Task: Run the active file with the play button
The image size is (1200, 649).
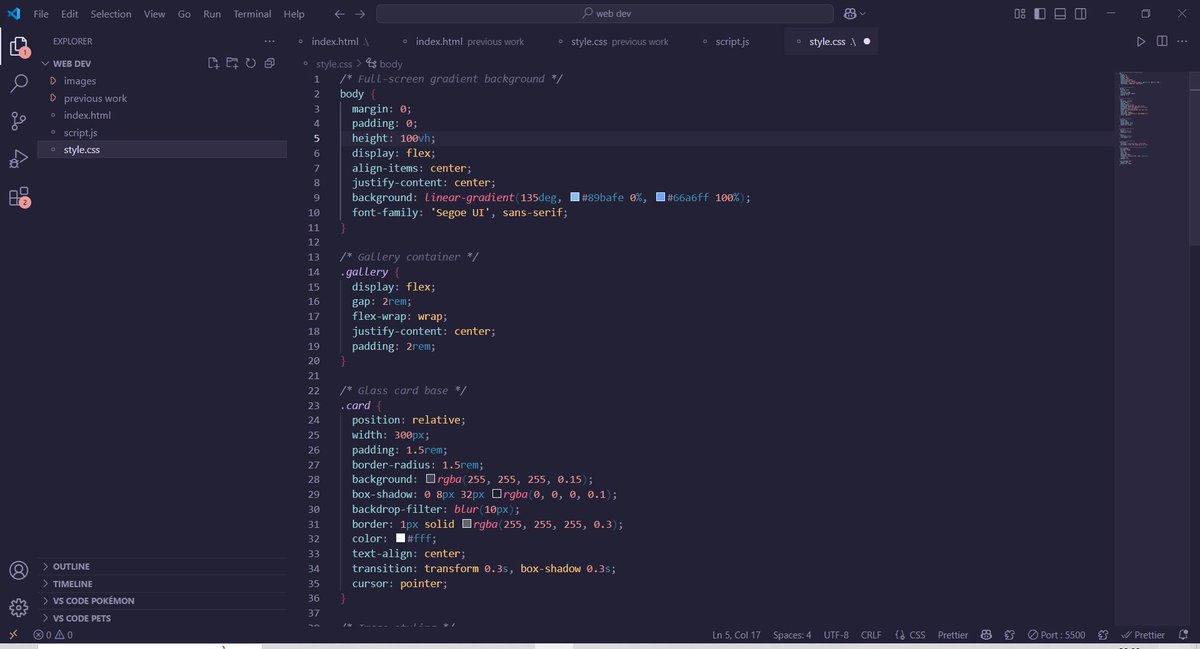Action: 1141,41
